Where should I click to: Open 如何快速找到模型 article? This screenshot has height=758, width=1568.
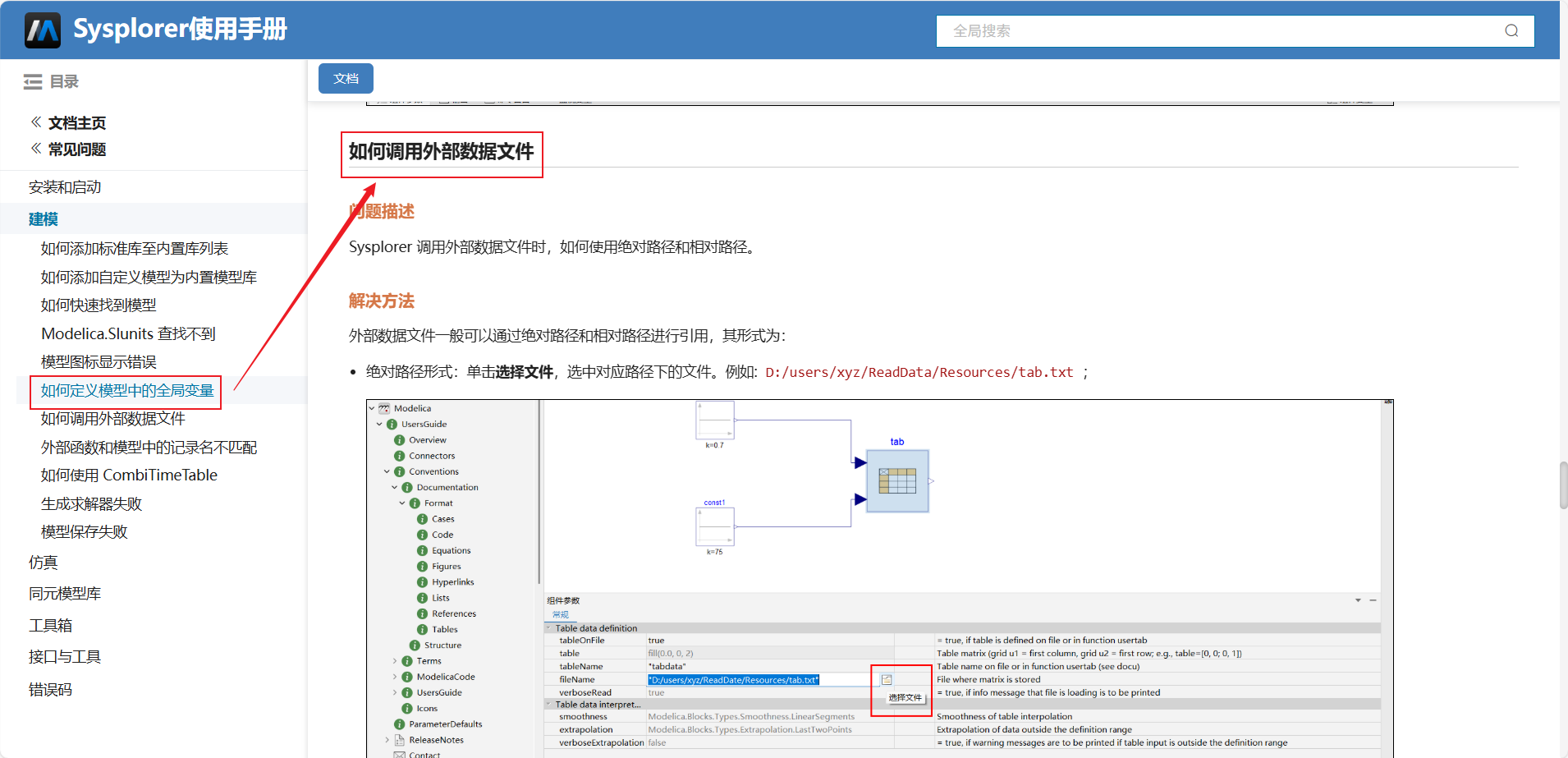99,305
